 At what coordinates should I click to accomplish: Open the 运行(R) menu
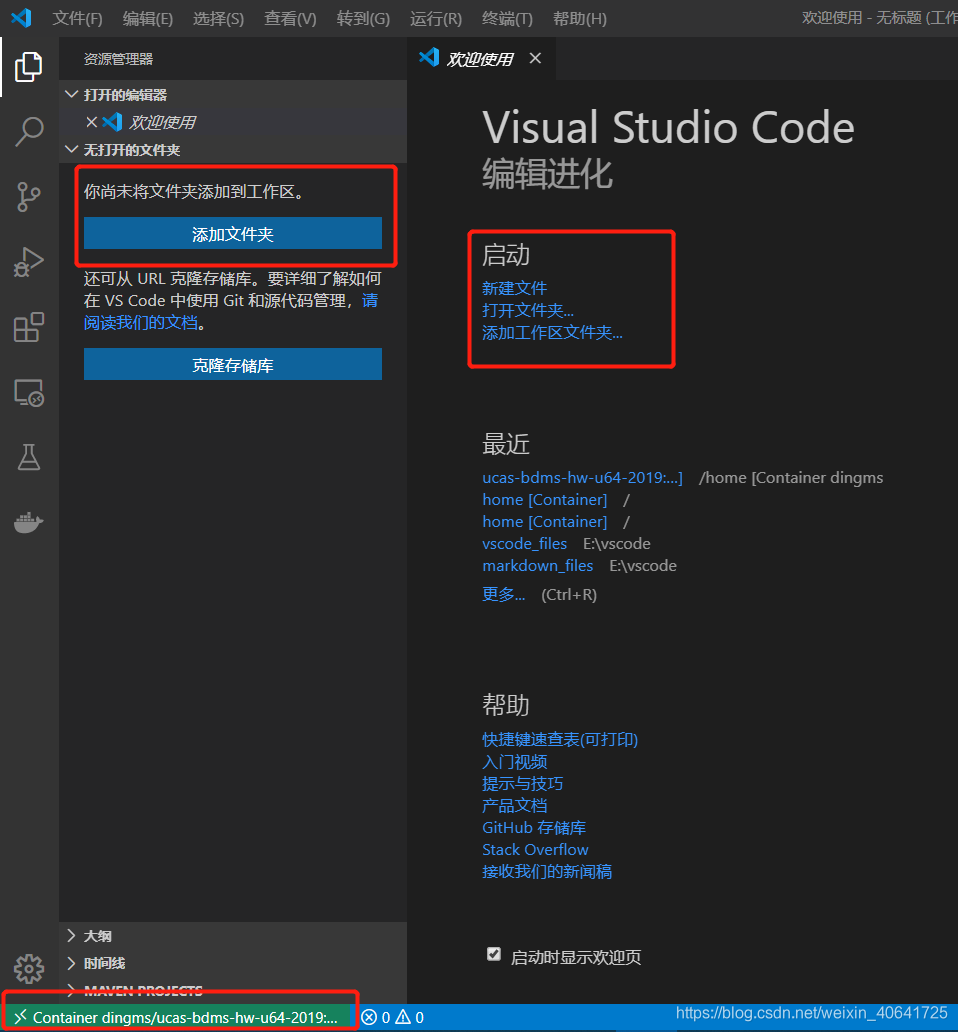click(x=436, y=18)
